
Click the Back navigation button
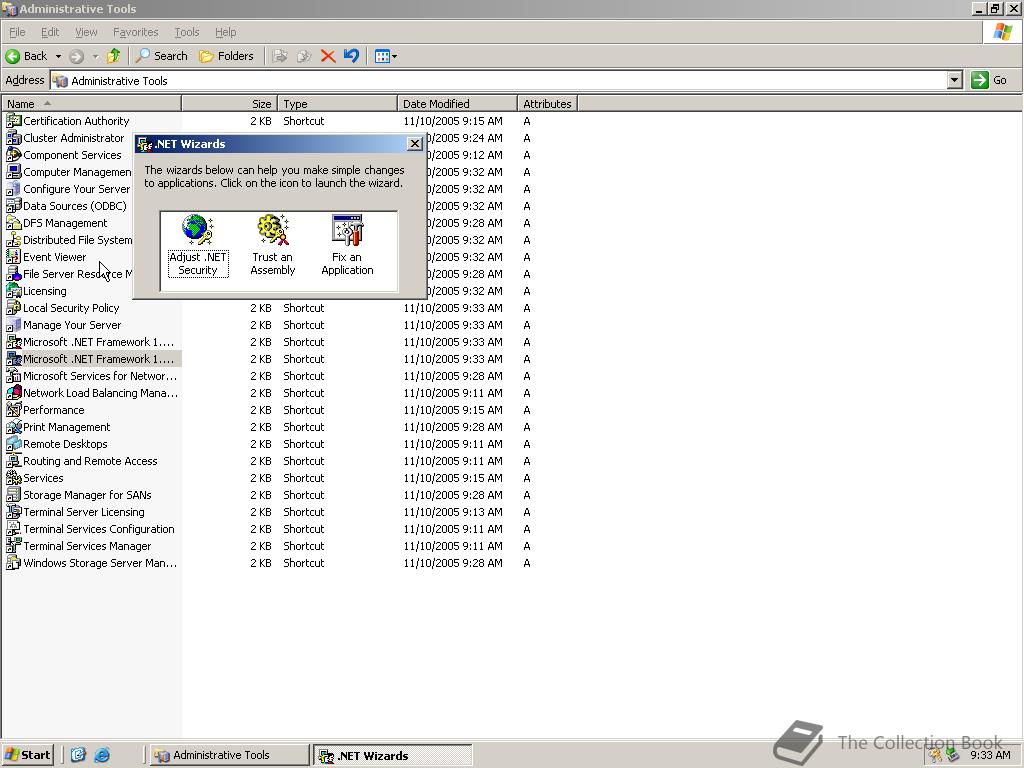(x=27, y=56)
